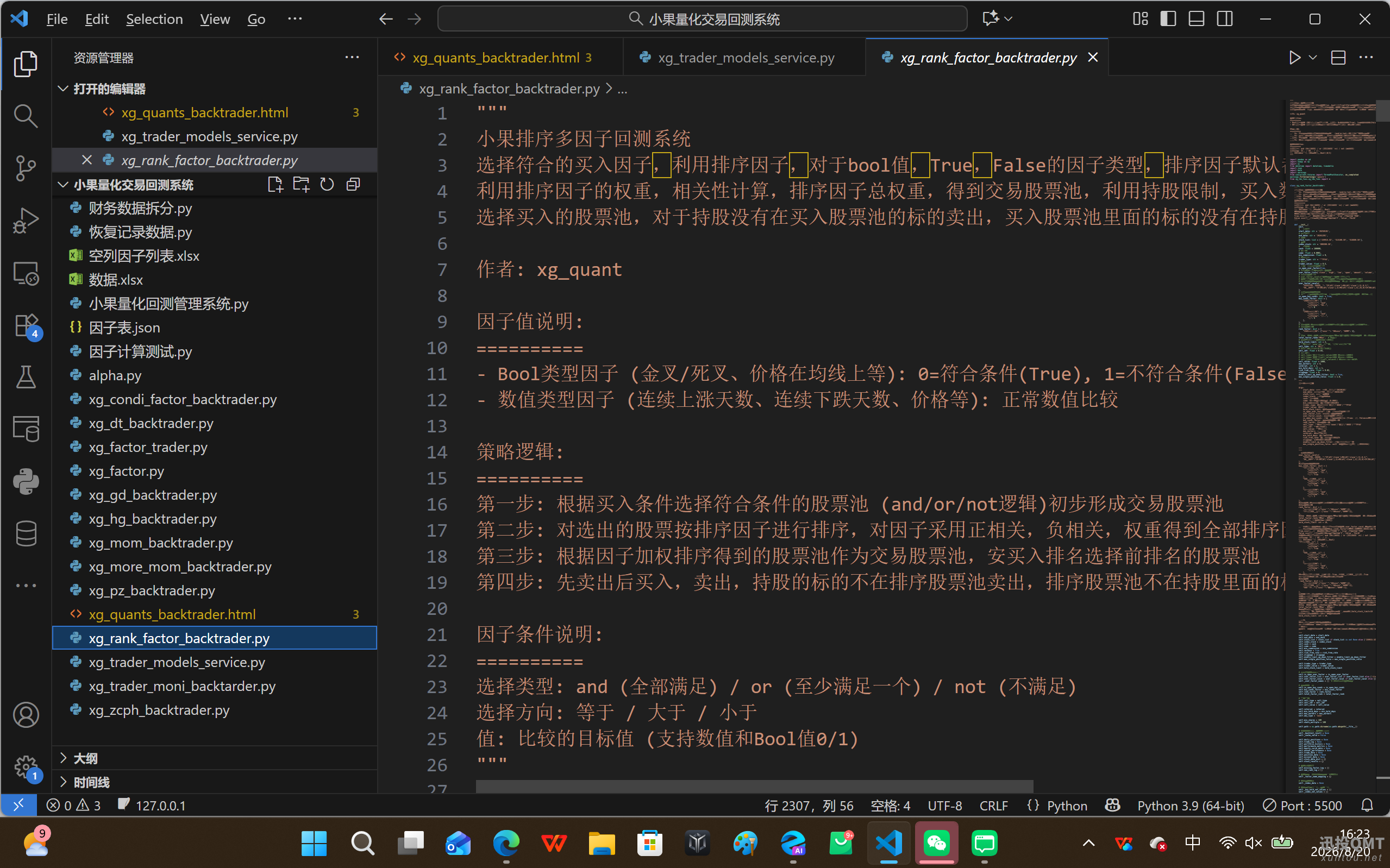Click 空格: 4 indentation setting

pyautogui.click(x=890, y=805)
